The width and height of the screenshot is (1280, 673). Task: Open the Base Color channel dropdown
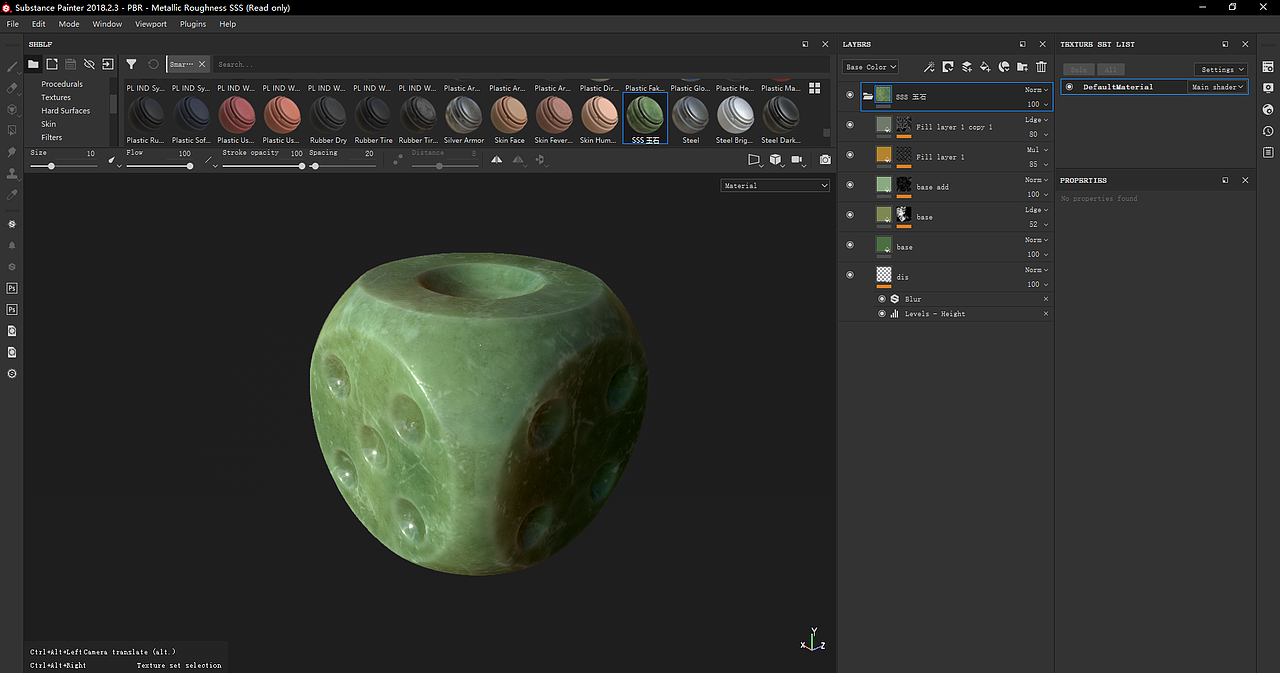(x=870, y=67)
